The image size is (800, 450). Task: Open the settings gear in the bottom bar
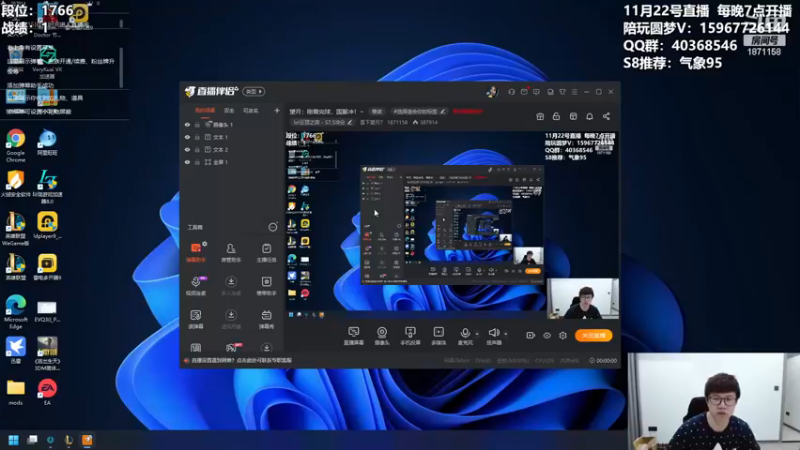coord(563,336)
